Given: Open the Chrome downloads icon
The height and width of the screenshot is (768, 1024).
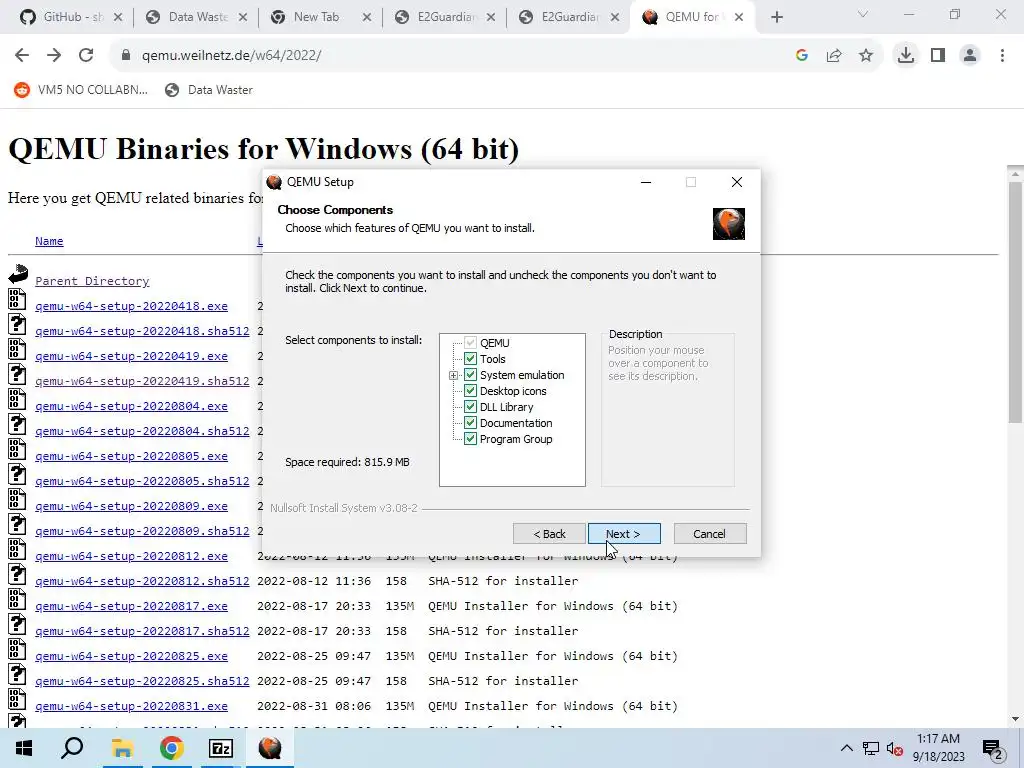Looking at the screenshot, I should (x=906, y=56).
